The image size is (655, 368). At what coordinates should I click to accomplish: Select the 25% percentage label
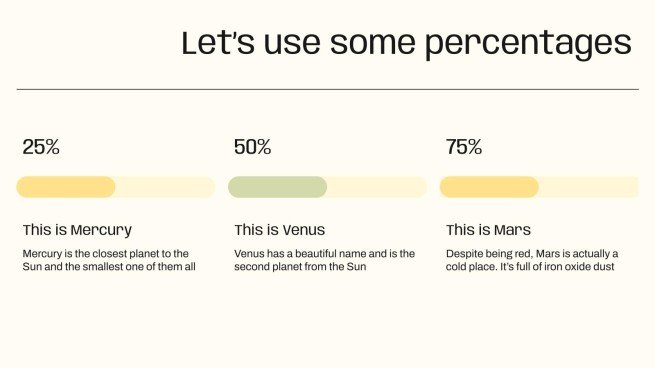pyautogui.click(x=41, y=147)
